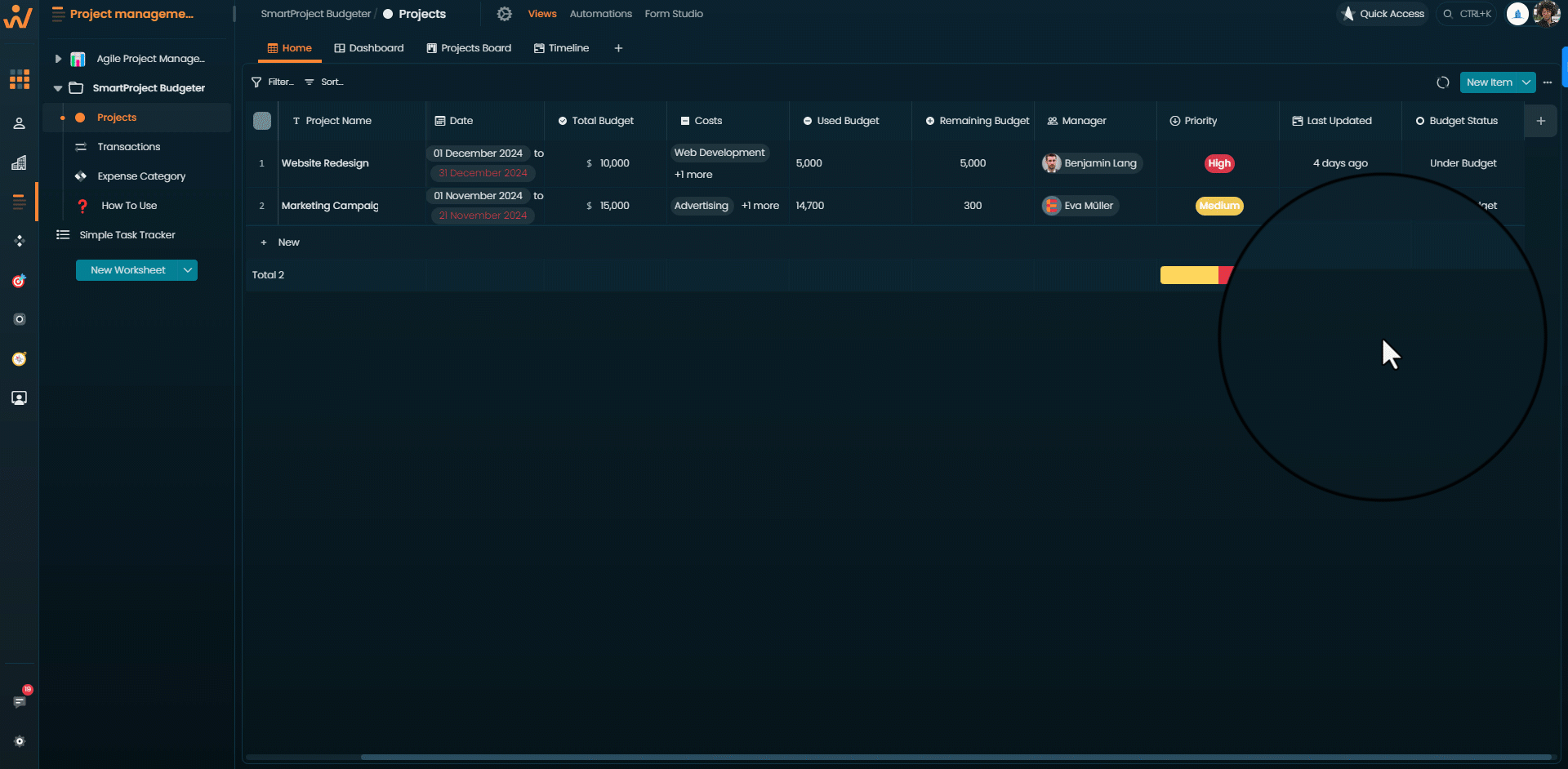Image resolution: width=1568 pixels, height=769 pixels.
Task: Open the chat messages icon with badge
Action: pyautogui.click(x=20, y=701)
